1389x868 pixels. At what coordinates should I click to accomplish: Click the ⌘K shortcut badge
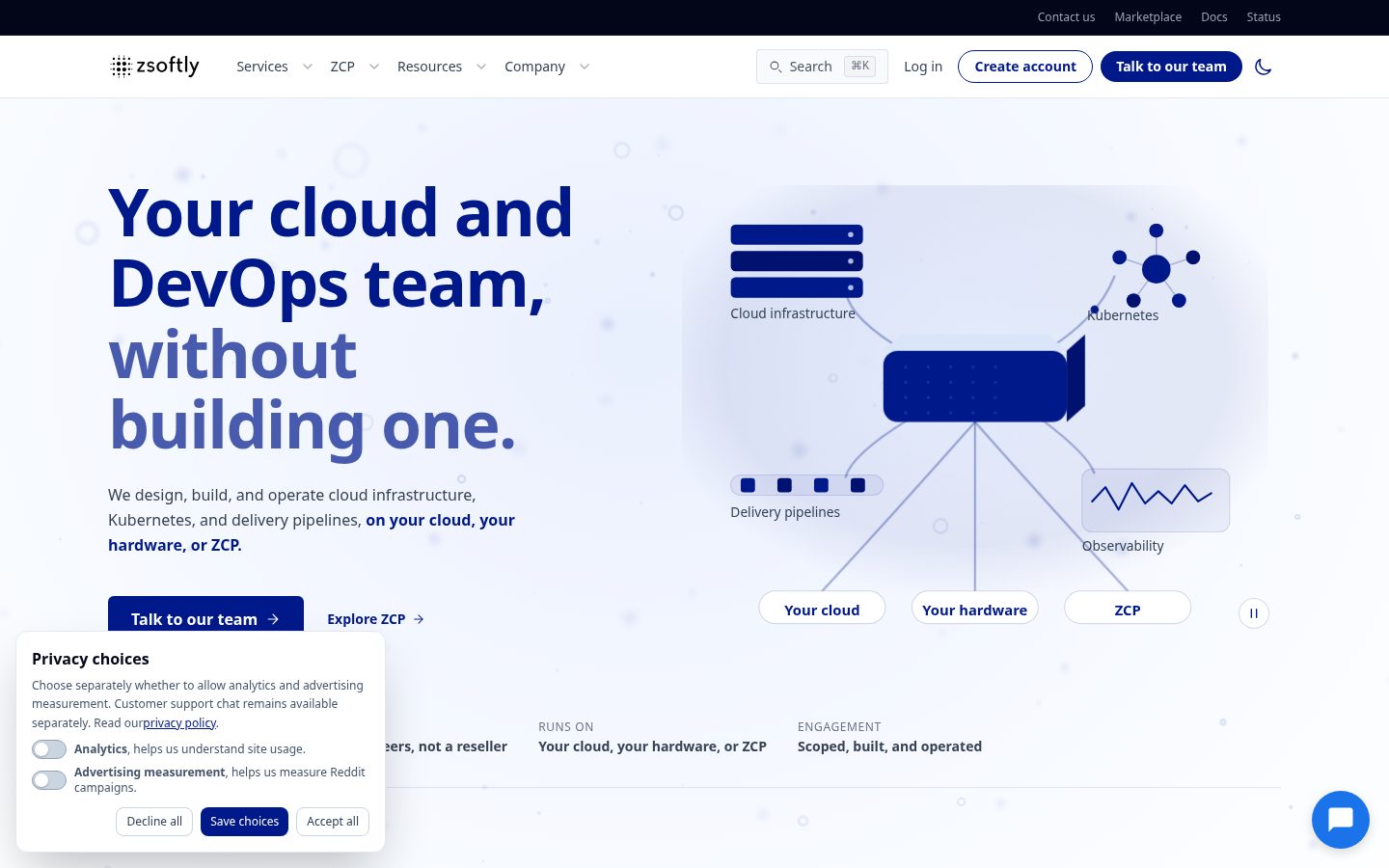pos(859,66)
